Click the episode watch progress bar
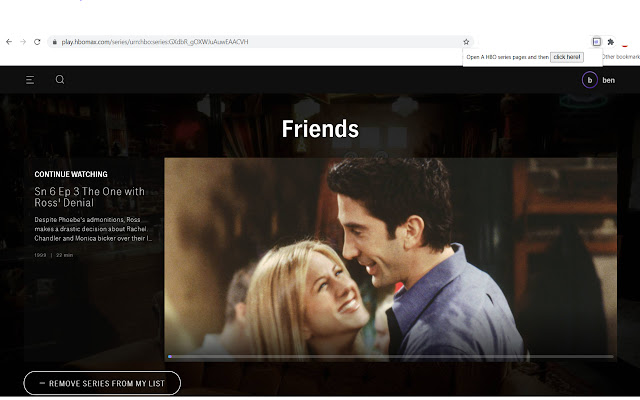The height and width of the screenshot is (400, 640). coord(390,357)
